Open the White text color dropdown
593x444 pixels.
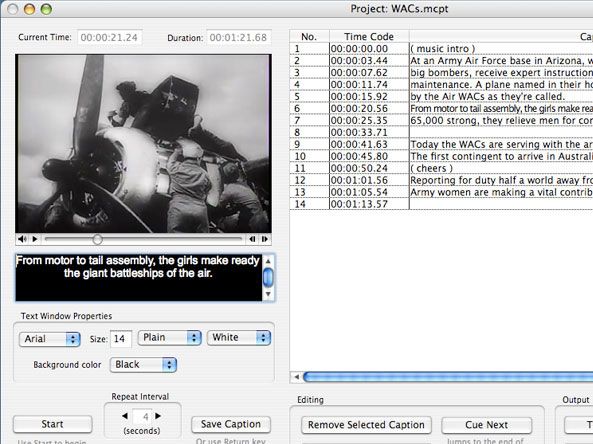coord(239,337)
